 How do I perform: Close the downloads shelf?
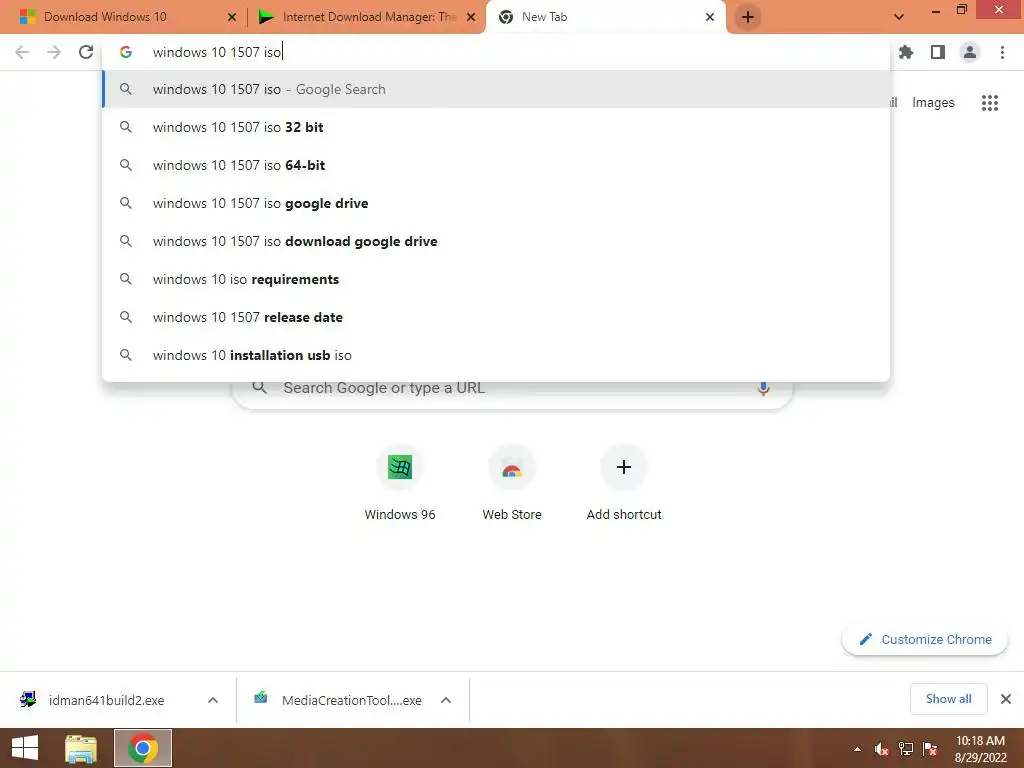pos(1006,699)
